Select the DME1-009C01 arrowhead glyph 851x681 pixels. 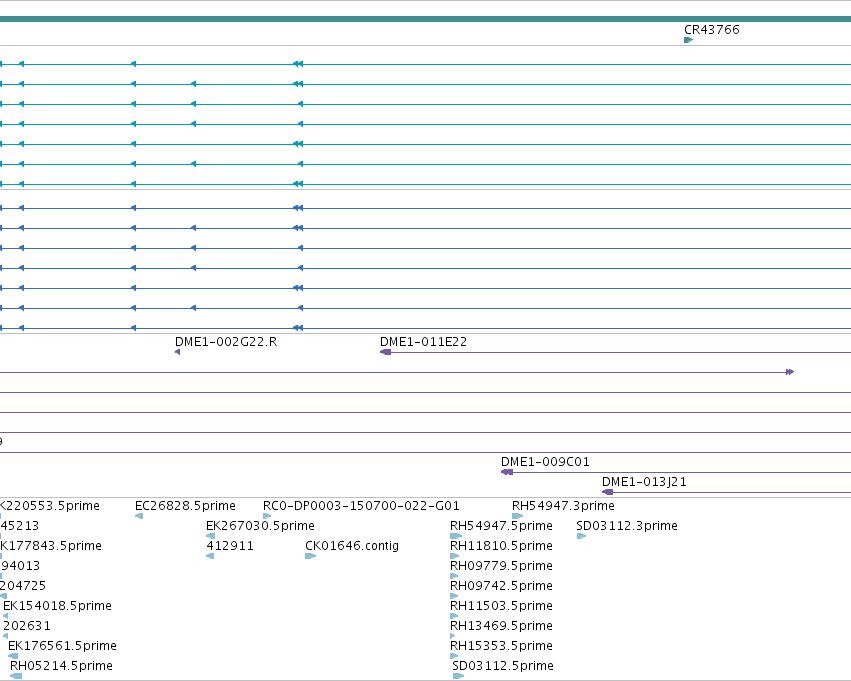507,472
